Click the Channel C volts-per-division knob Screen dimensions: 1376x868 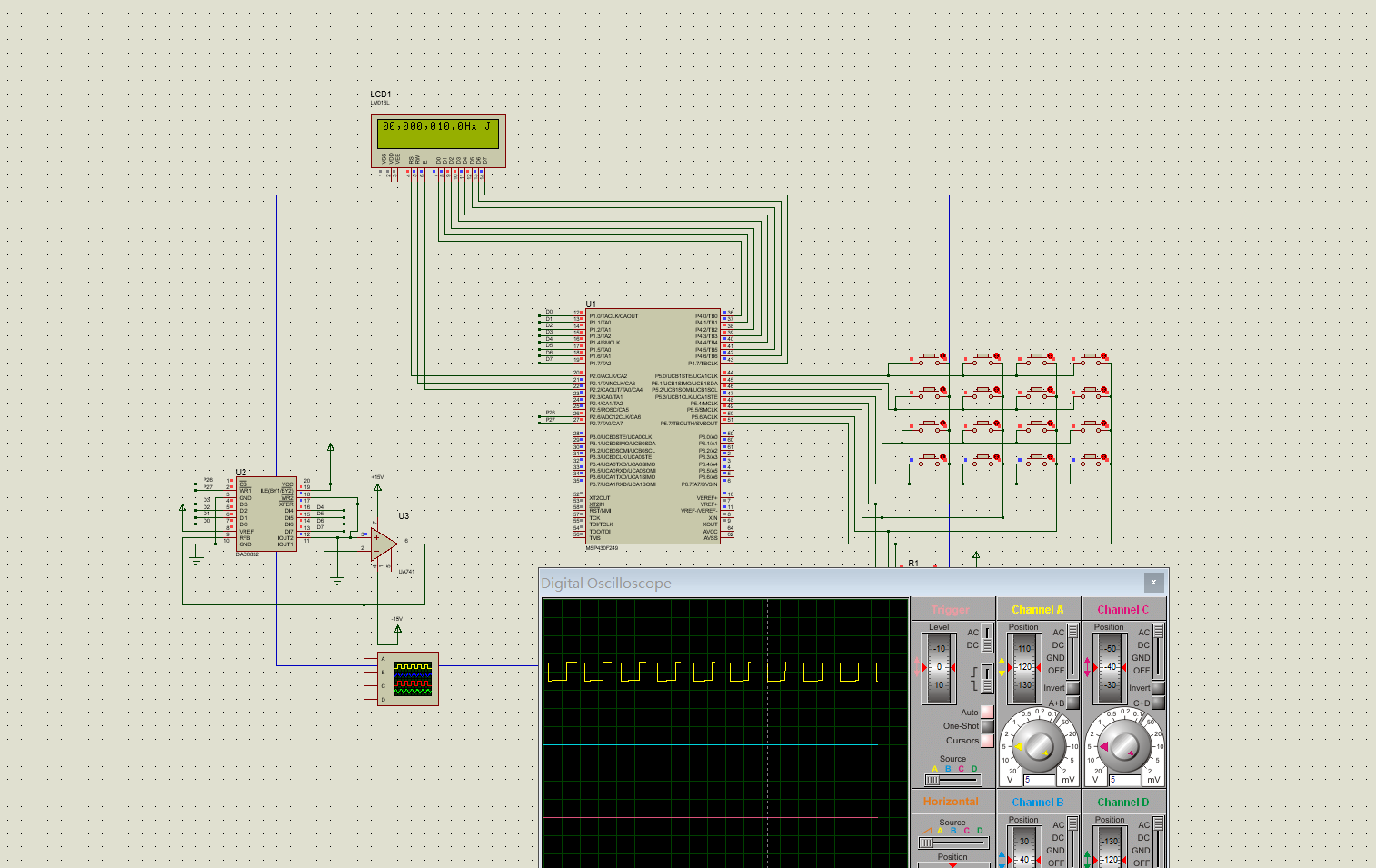[x=1123, y=746]
